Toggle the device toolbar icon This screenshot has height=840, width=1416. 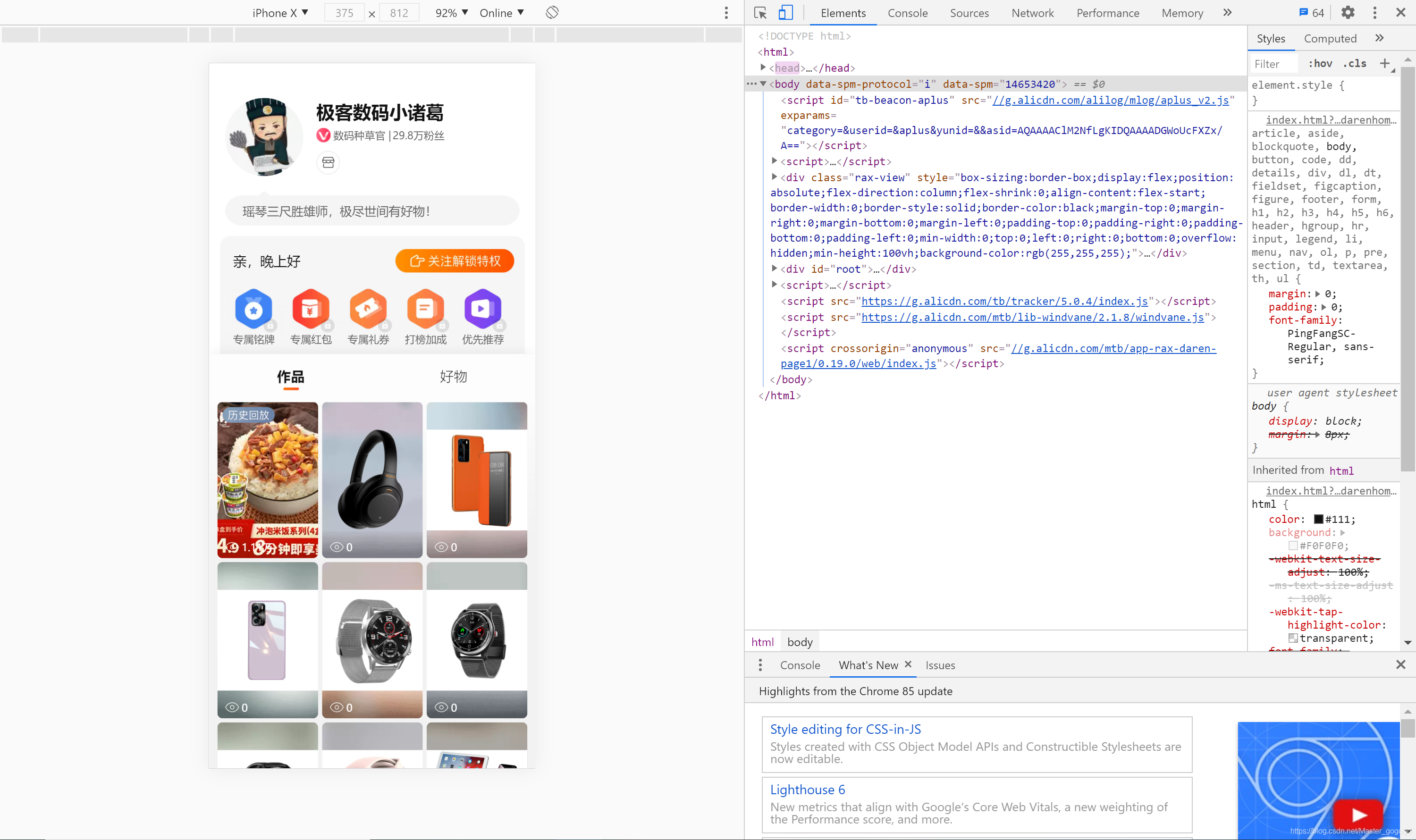(786, 12)
